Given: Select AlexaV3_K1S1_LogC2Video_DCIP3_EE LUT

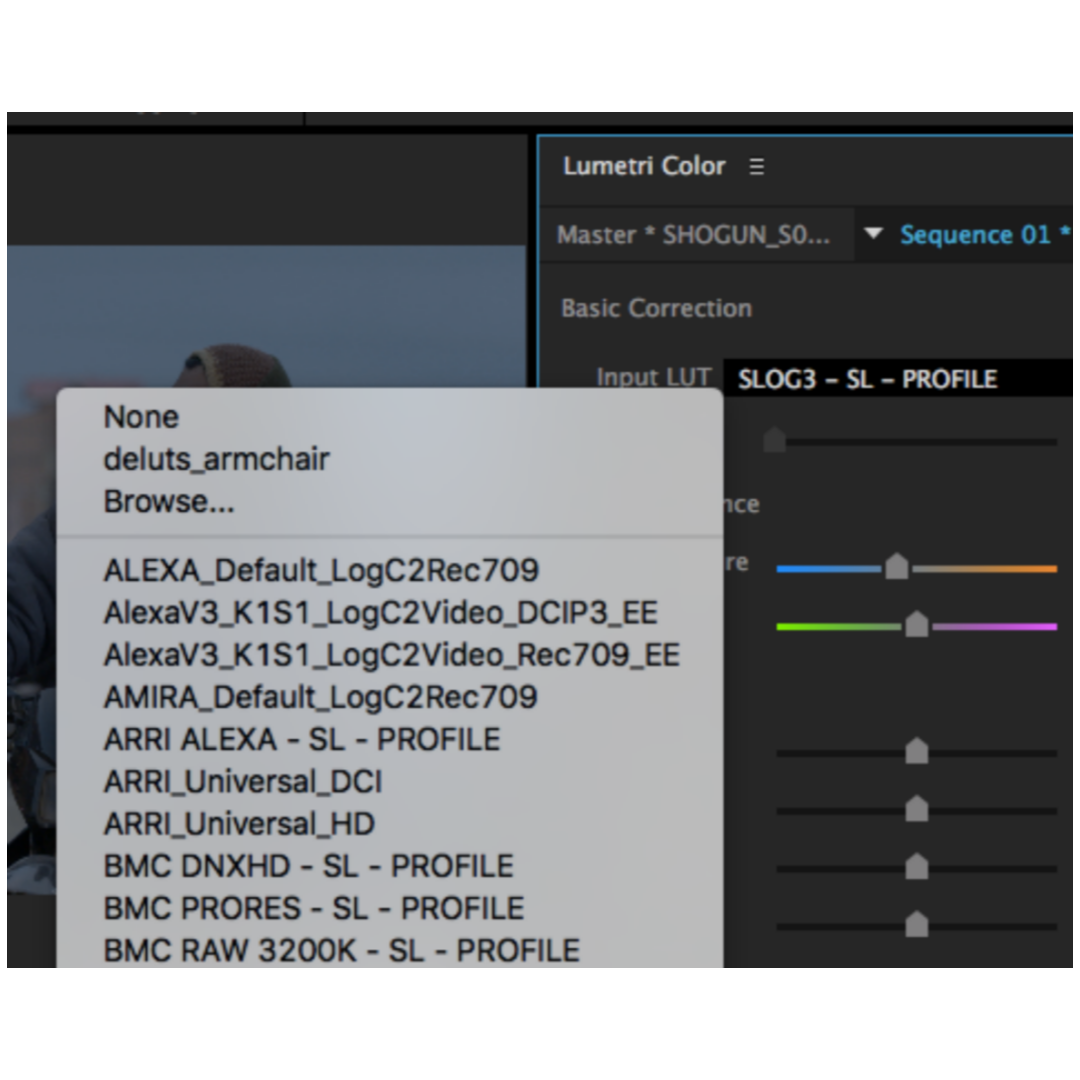Looking at the screenshot, I should coord(390,613).
